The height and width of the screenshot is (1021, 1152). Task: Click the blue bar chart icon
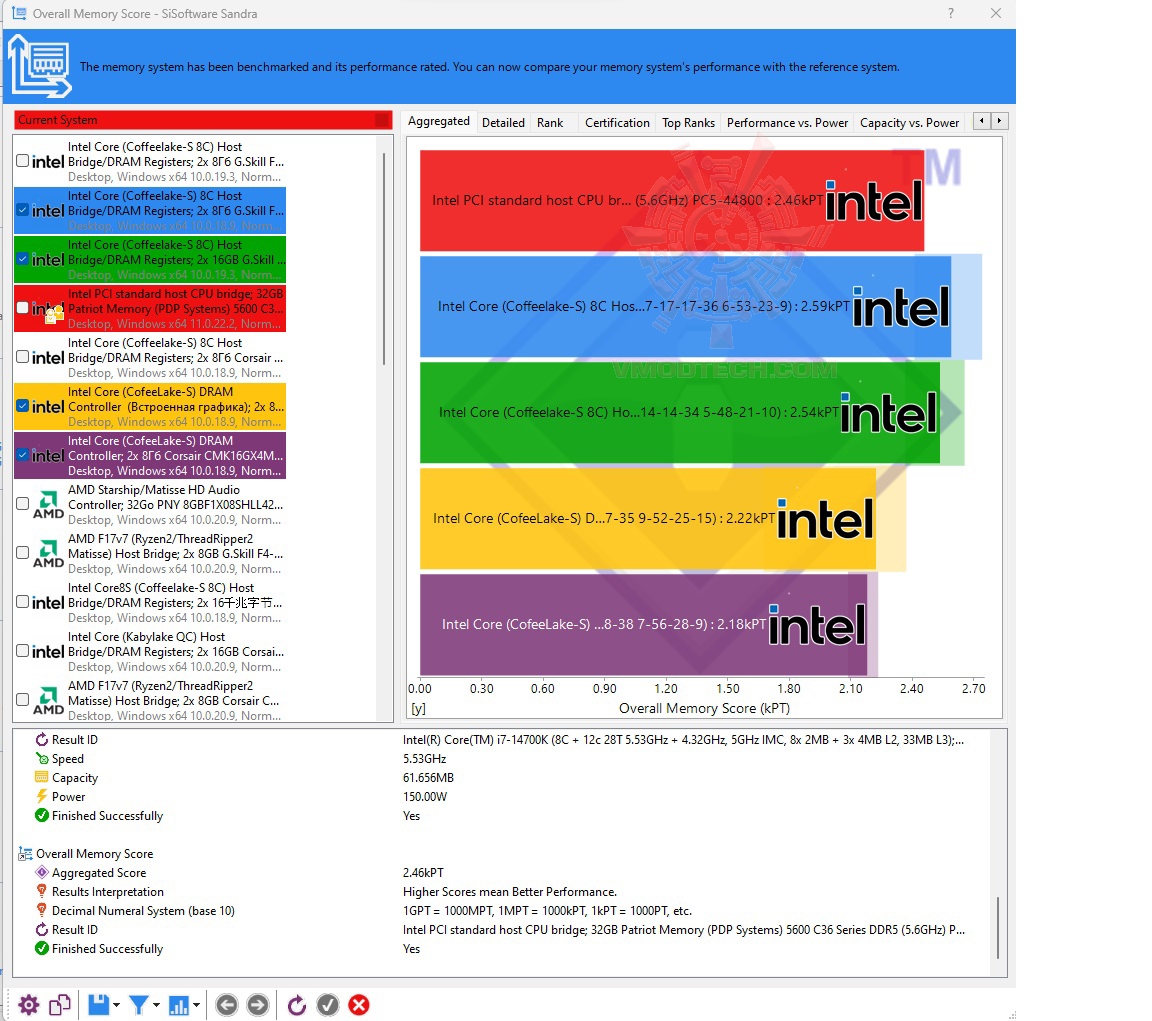pos(179,1006)
